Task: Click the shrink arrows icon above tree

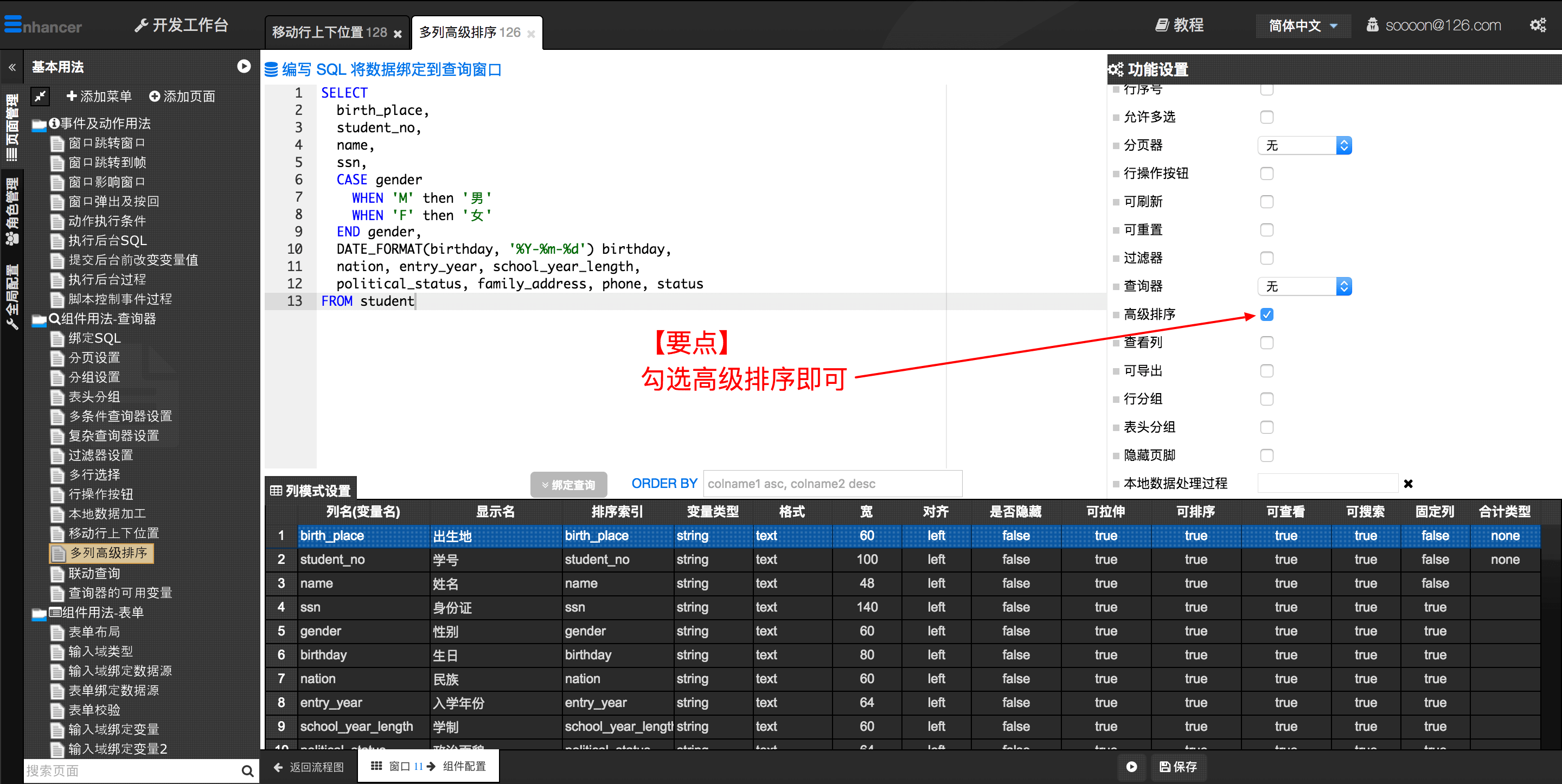Action: click(x=41, y=96)
